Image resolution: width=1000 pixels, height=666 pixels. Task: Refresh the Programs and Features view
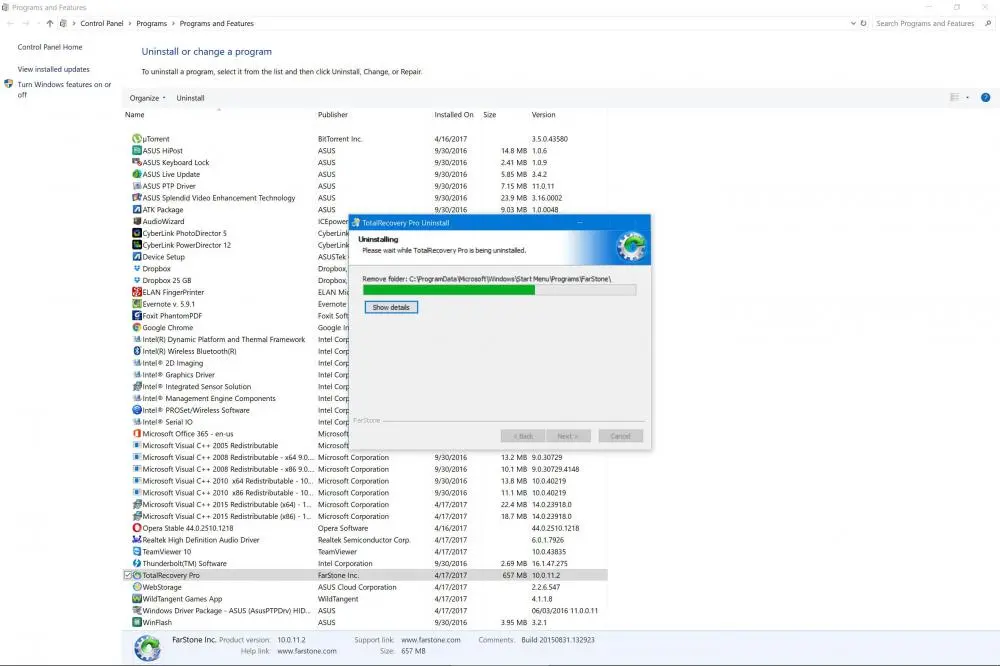click(x=864, y=23)
